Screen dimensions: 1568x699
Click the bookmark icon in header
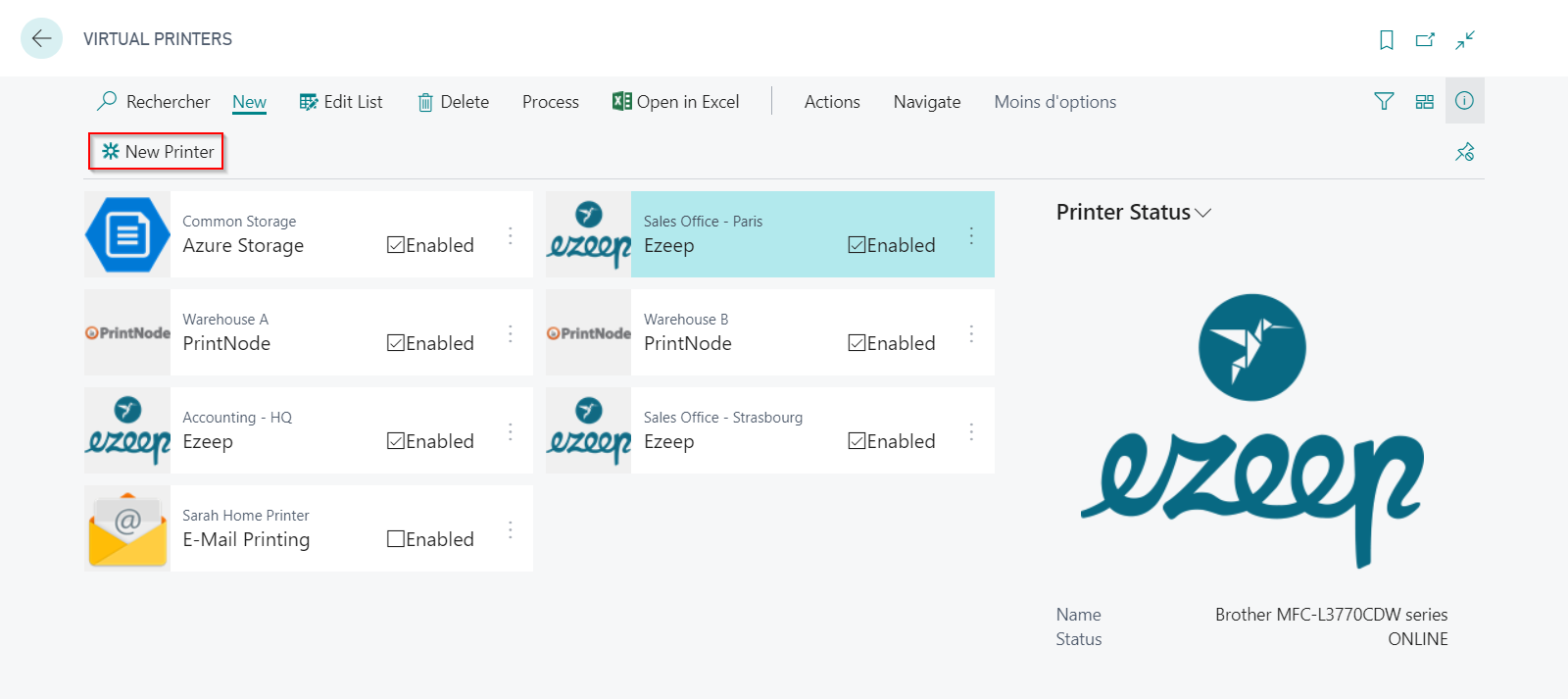[1386, 39]
